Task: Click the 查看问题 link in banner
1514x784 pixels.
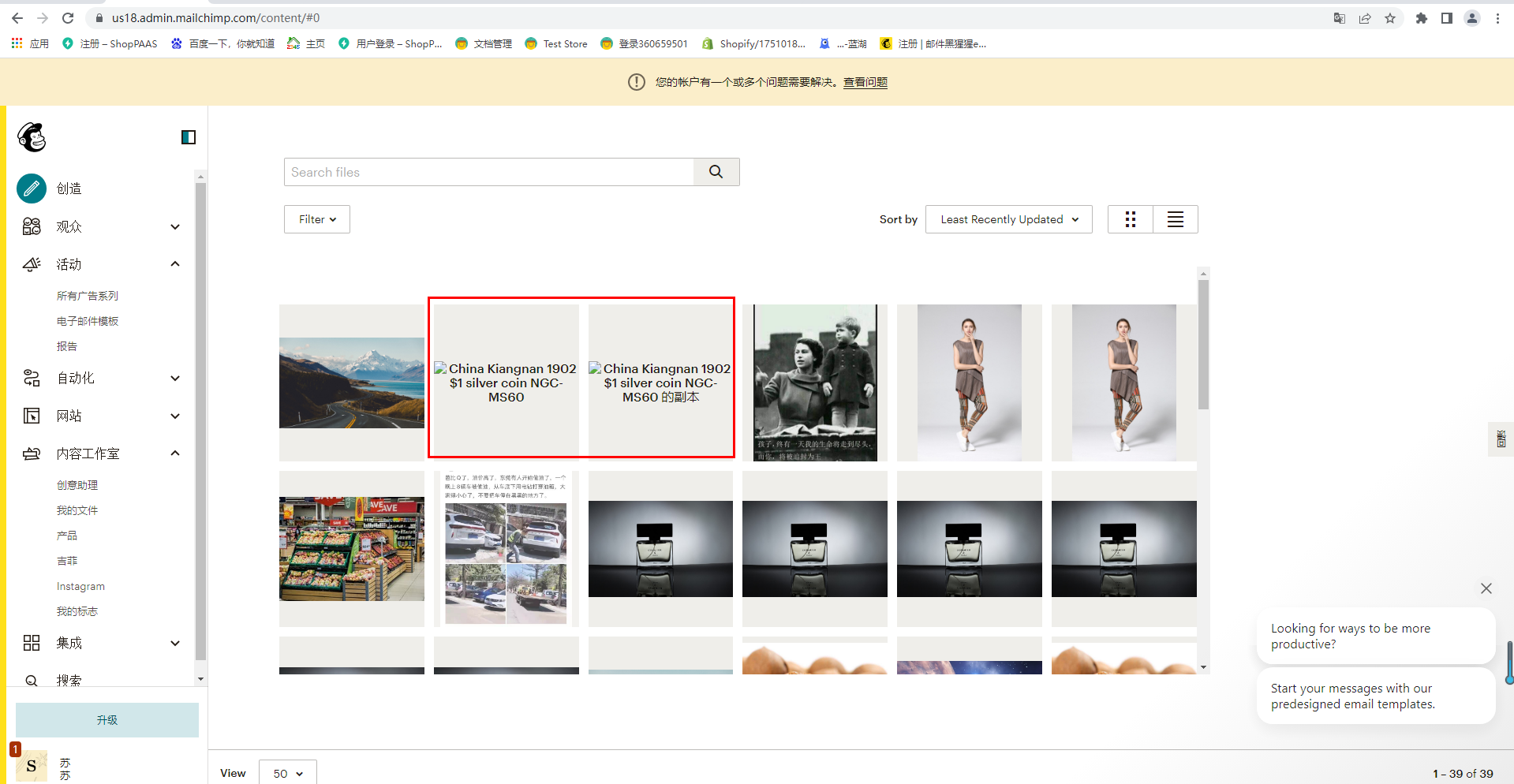Action: pyautogui.click(x=865, y=82)
